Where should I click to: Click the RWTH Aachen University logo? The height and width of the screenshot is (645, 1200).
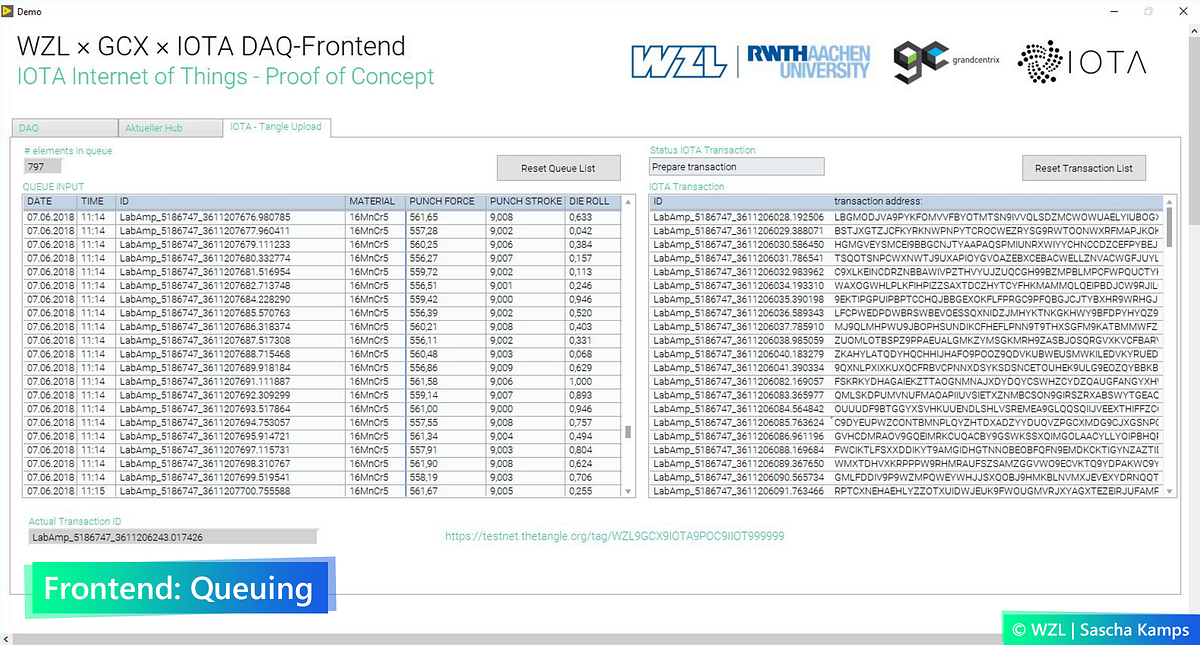(x=810, y=61)
